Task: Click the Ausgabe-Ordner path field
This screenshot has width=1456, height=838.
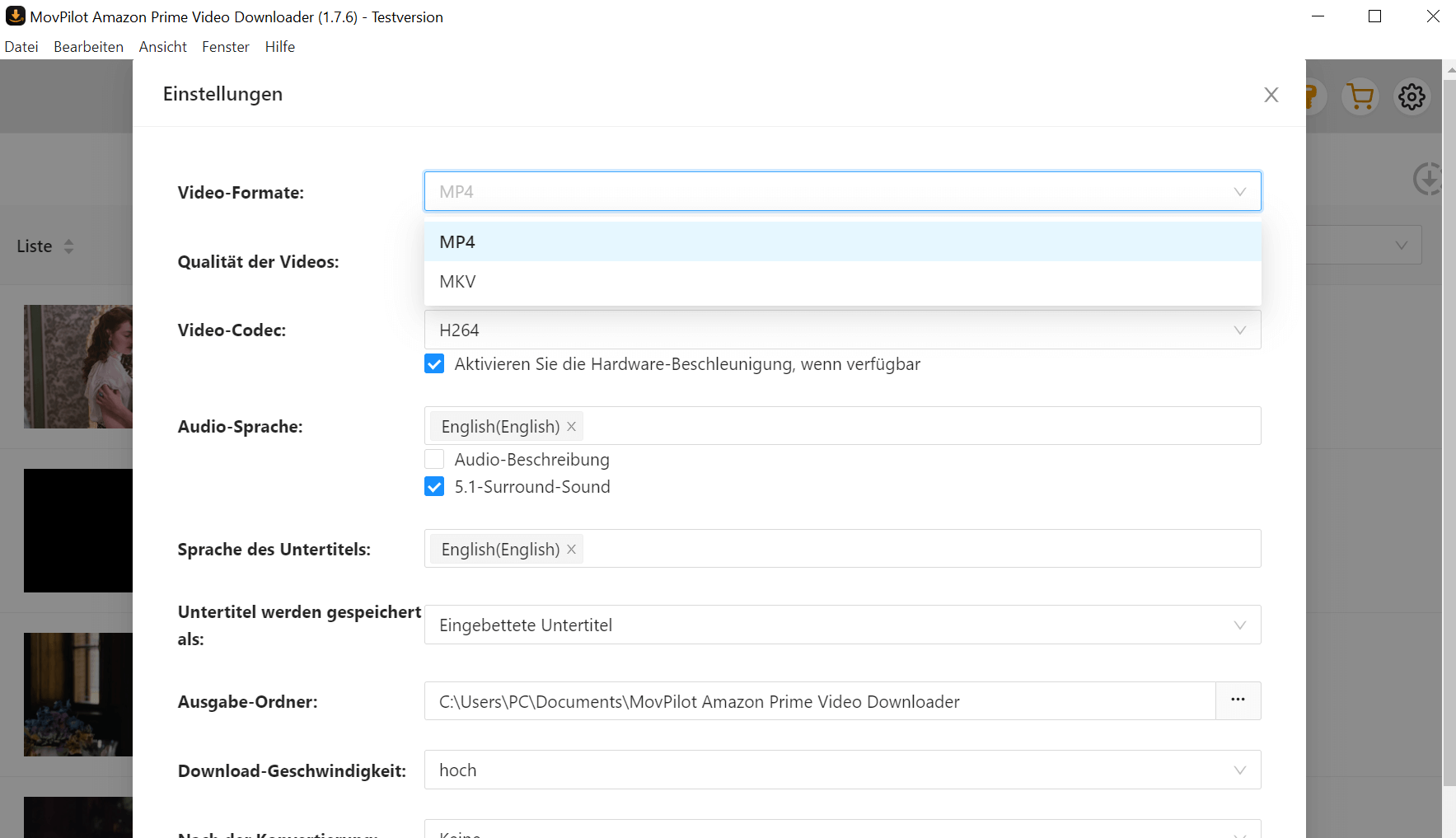Action: pos(820,701)
